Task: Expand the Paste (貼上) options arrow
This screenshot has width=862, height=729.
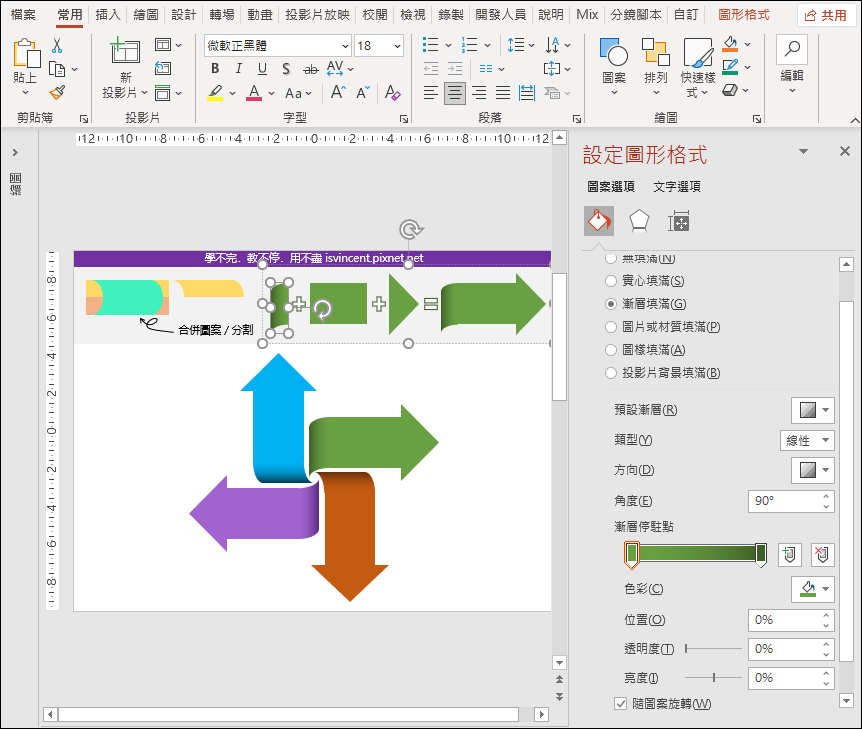Action: (25, 93)
